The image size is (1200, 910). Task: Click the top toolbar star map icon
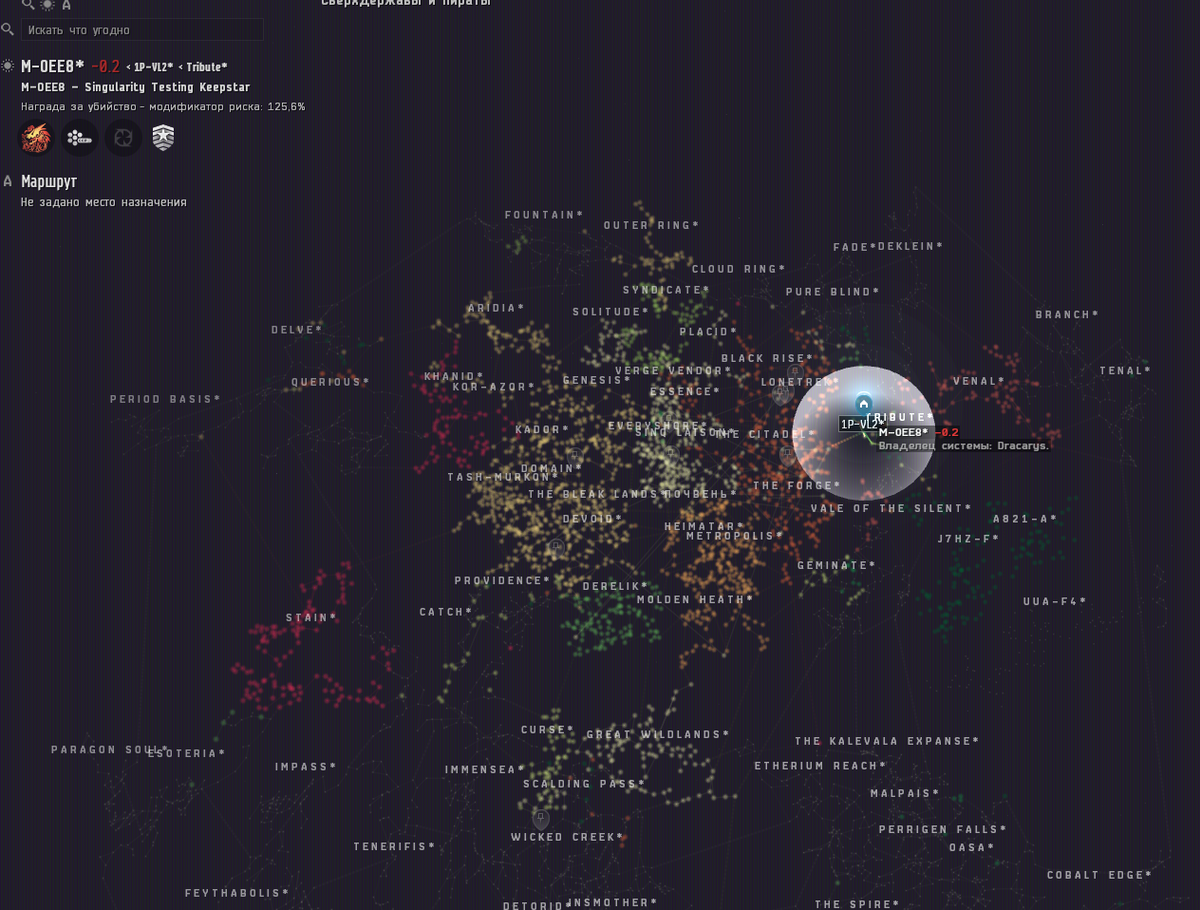tap(47, 5)
